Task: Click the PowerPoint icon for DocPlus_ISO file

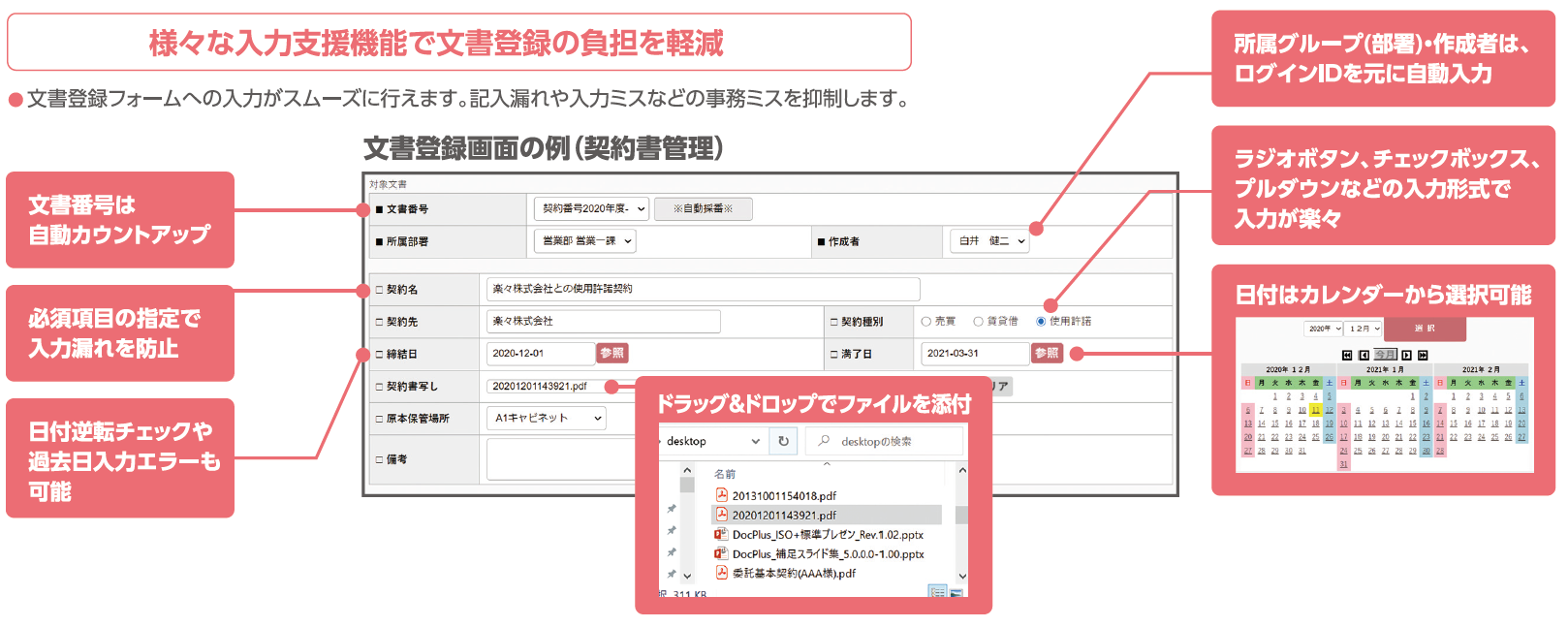Action: tap(721, 534)
